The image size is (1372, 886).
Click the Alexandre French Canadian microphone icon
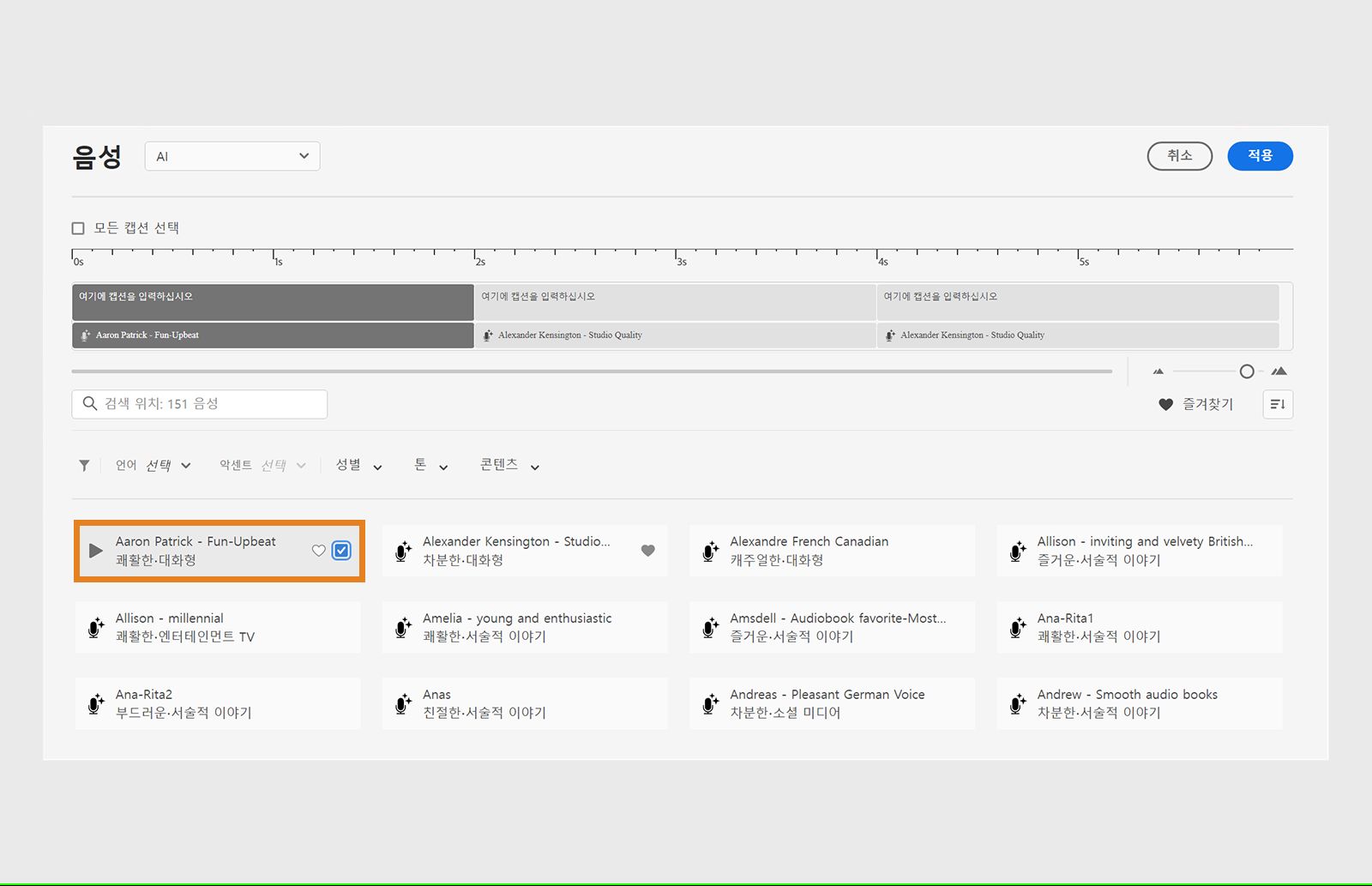point(711,551)
